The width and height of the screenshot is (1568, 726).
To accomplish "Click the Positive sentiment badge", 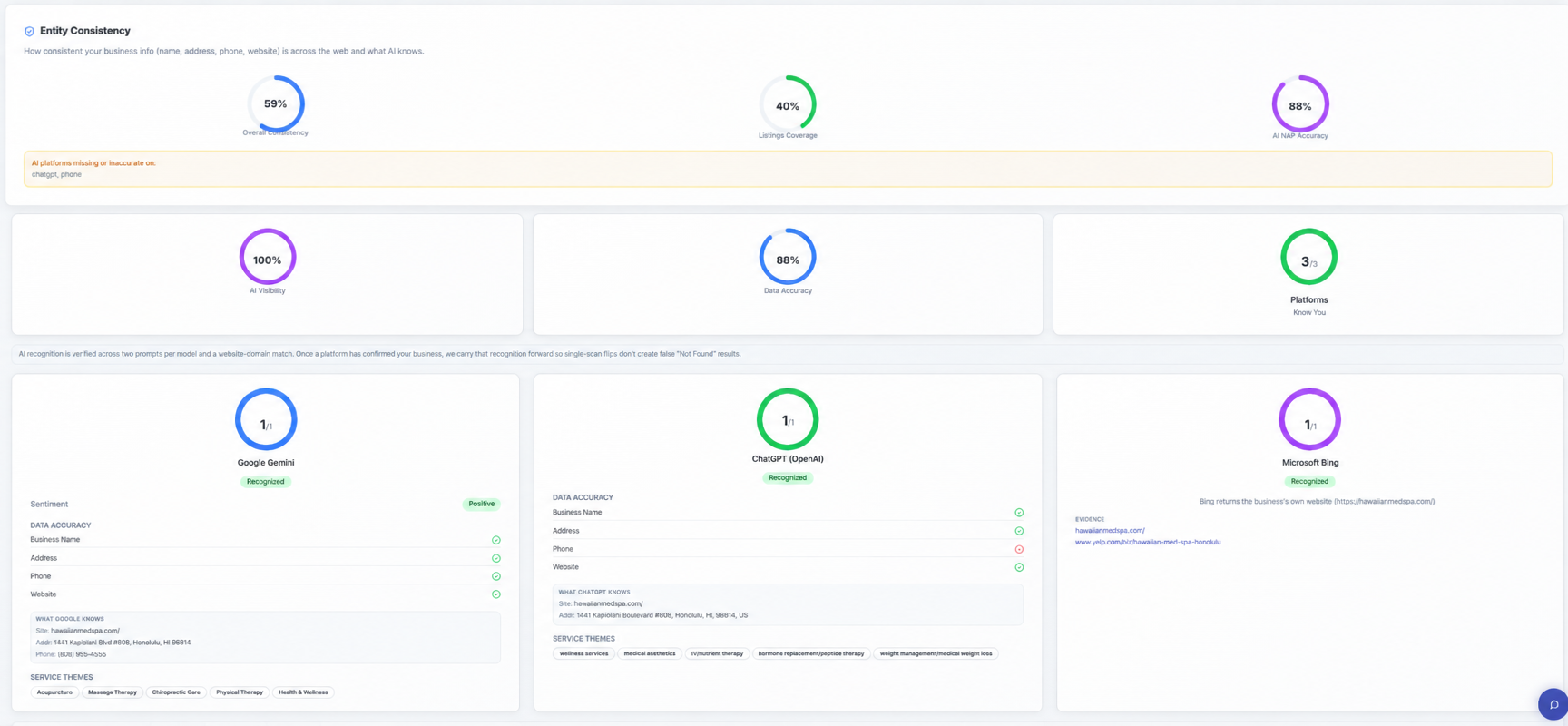I will point(482,504).
